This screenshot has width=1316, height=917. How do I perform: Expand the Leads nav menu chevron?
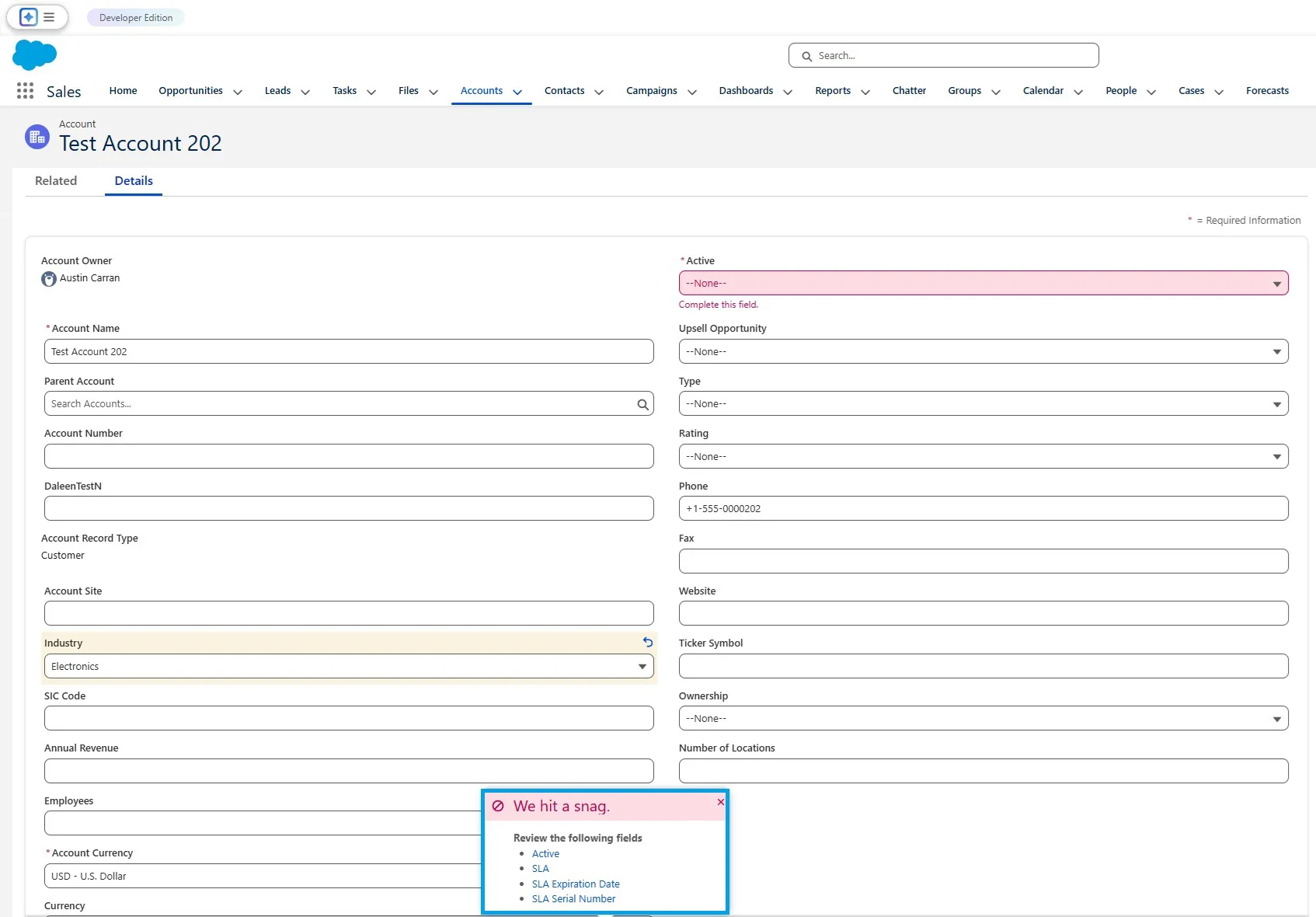pyautogui.click(x=305, y=92)
